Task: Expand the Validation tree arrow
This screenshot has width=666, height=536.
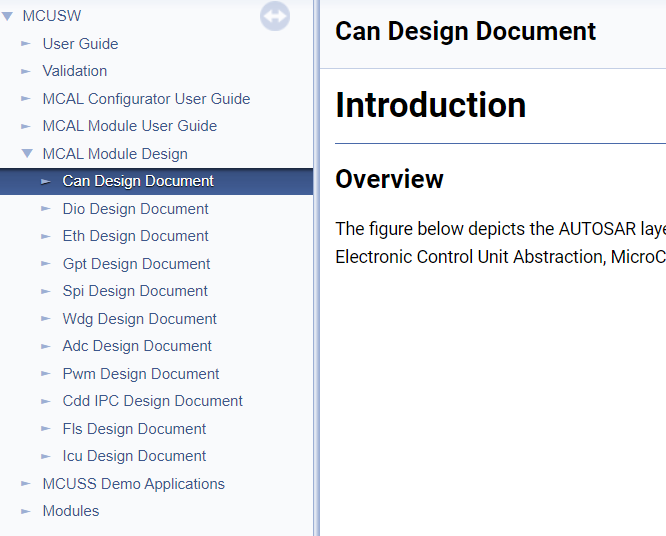Action: click(x=26, y=71)
